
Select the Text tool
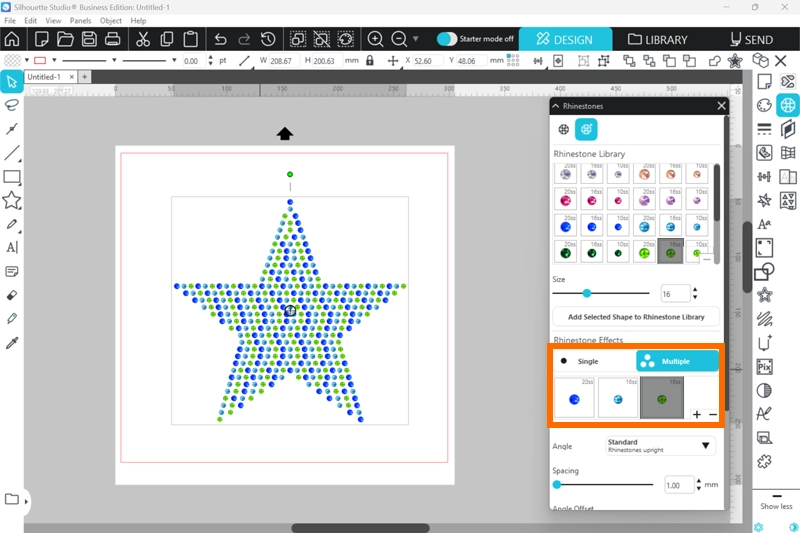[12, 248]
